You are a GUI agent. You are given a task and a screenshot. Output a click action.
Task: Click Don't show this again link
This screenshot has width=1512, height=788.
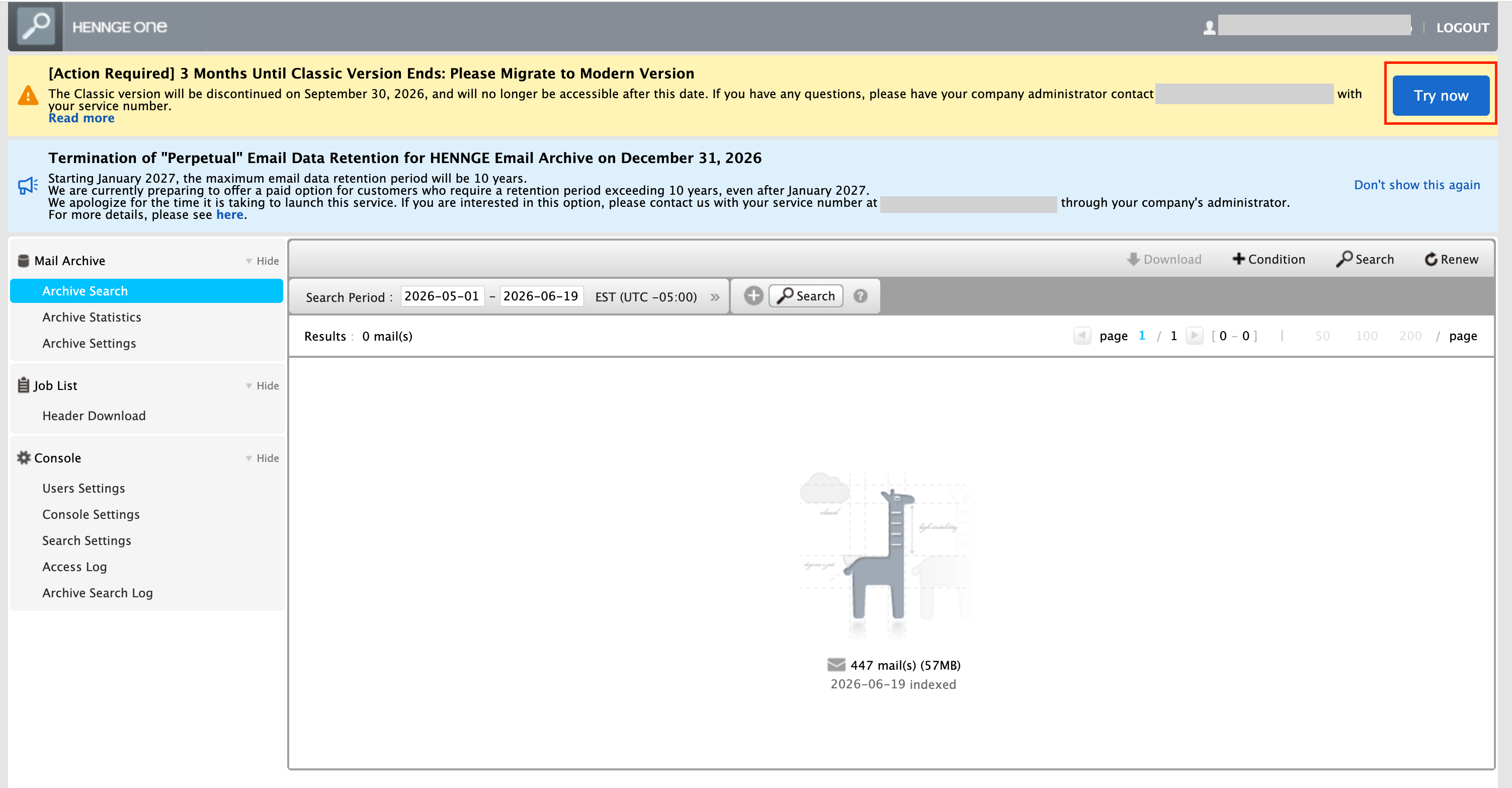coord(1417,185)
